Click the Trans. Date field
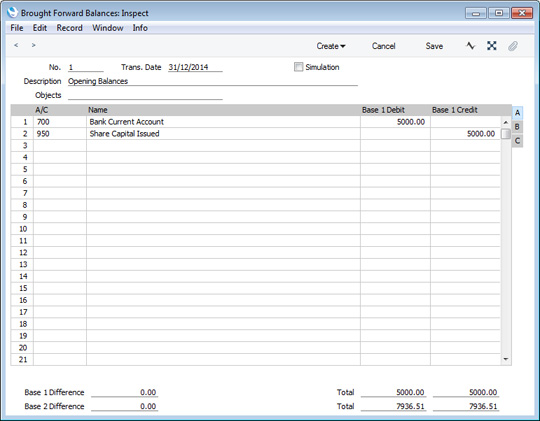 pos(195,67)
